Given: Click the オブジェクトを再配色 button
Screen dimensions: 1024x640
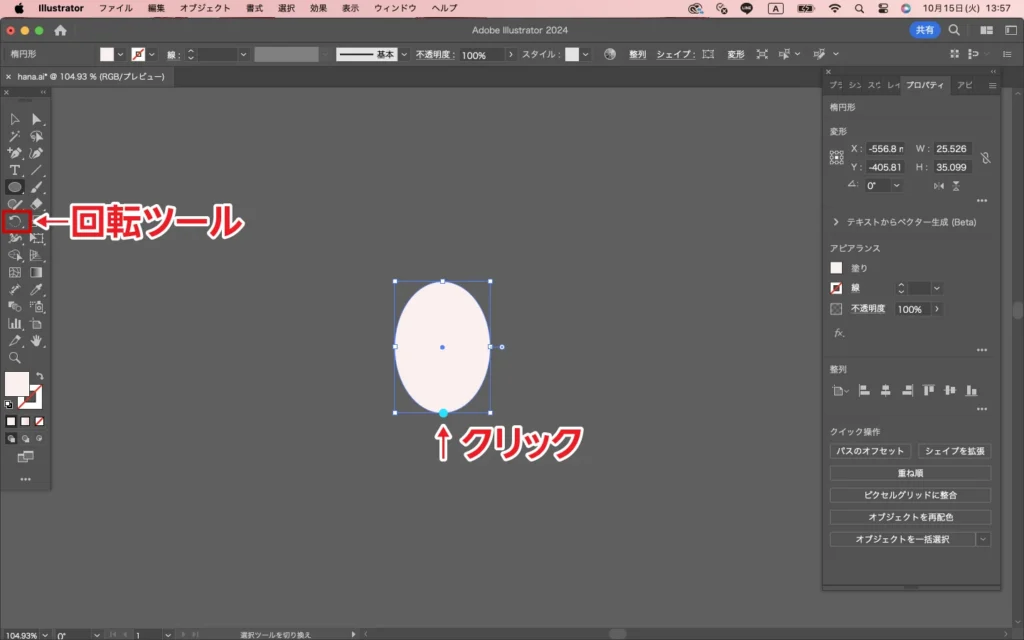Looking at the screenshot, I should point(910,517).
